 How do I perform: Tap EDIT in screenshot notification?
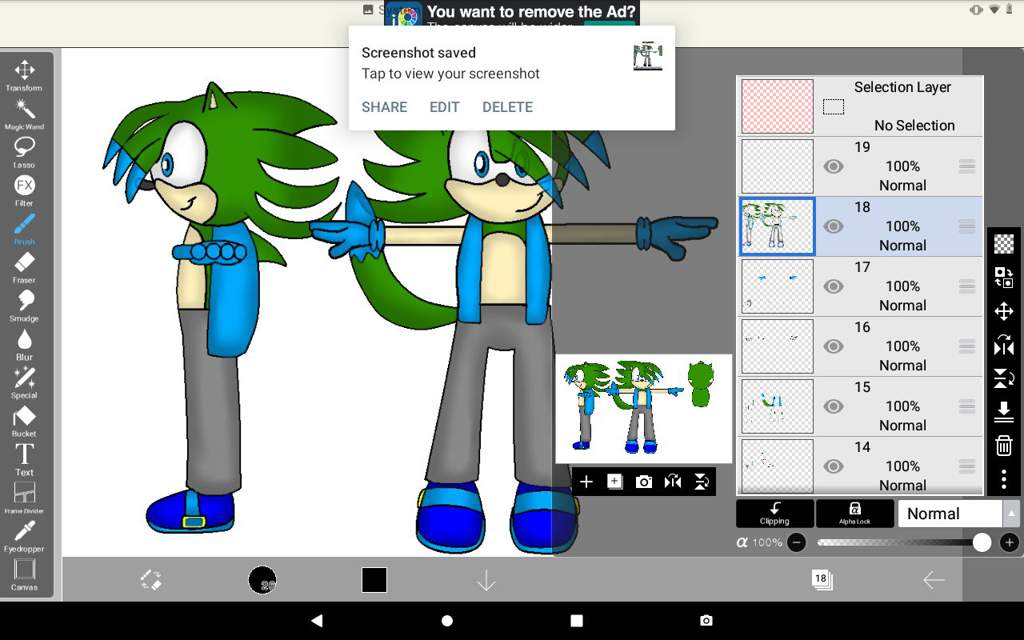(x=444, y=107)
